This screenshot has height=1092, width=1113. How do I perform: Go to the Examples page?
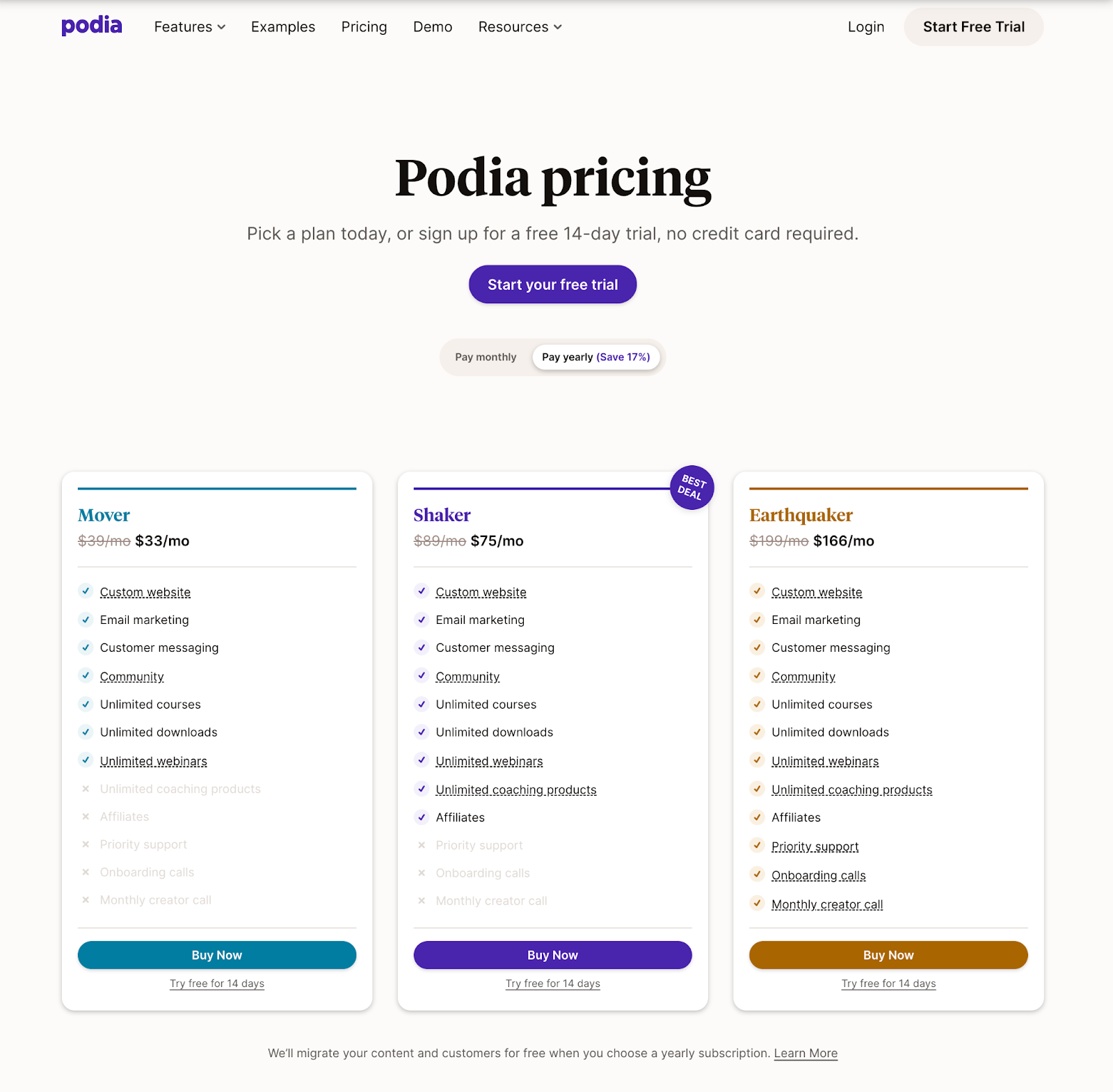[283, 26]
